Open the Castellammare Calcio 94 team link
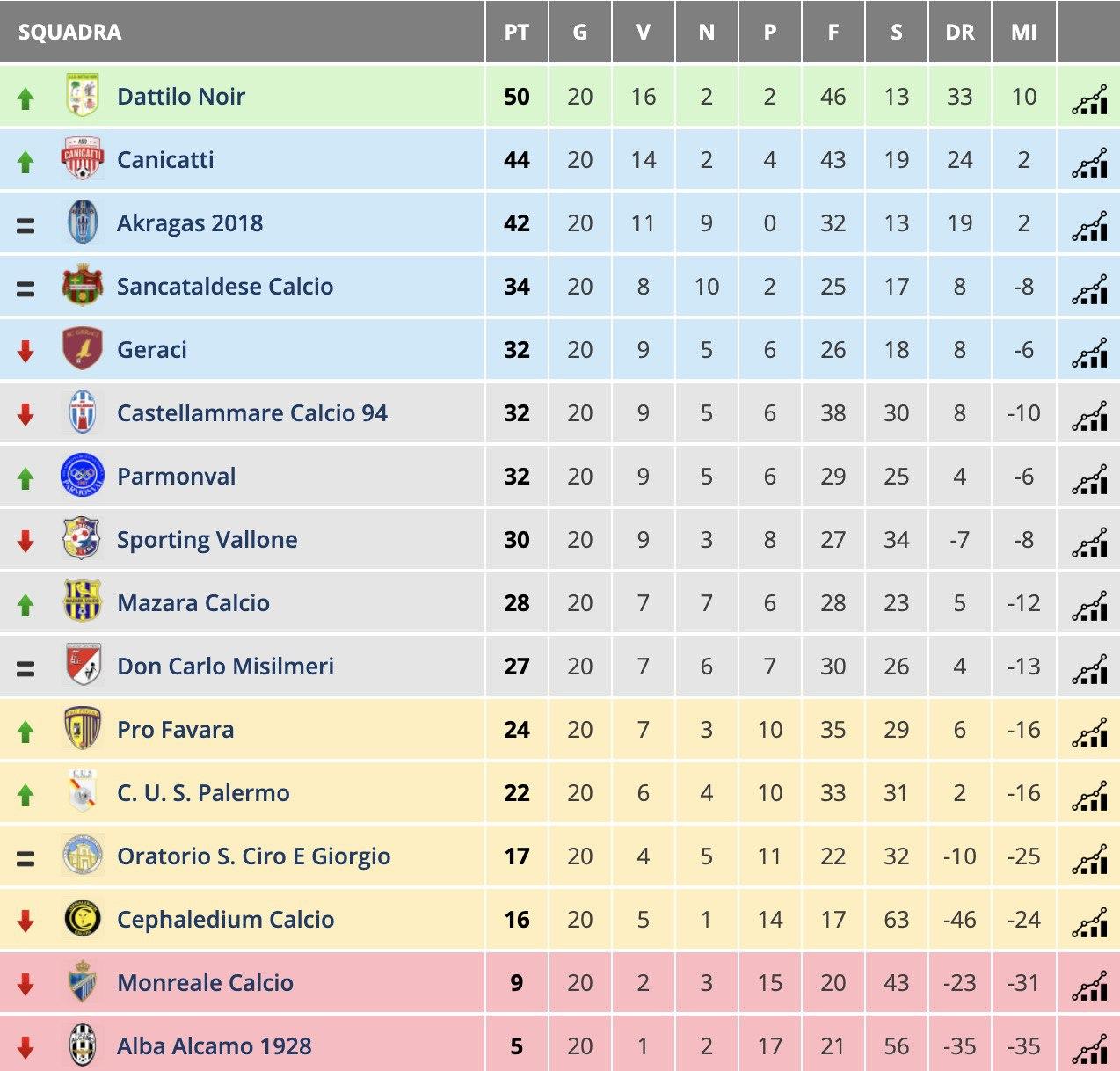The height and width of the screenshot is (1071, 1120). (x=252, y=413)
